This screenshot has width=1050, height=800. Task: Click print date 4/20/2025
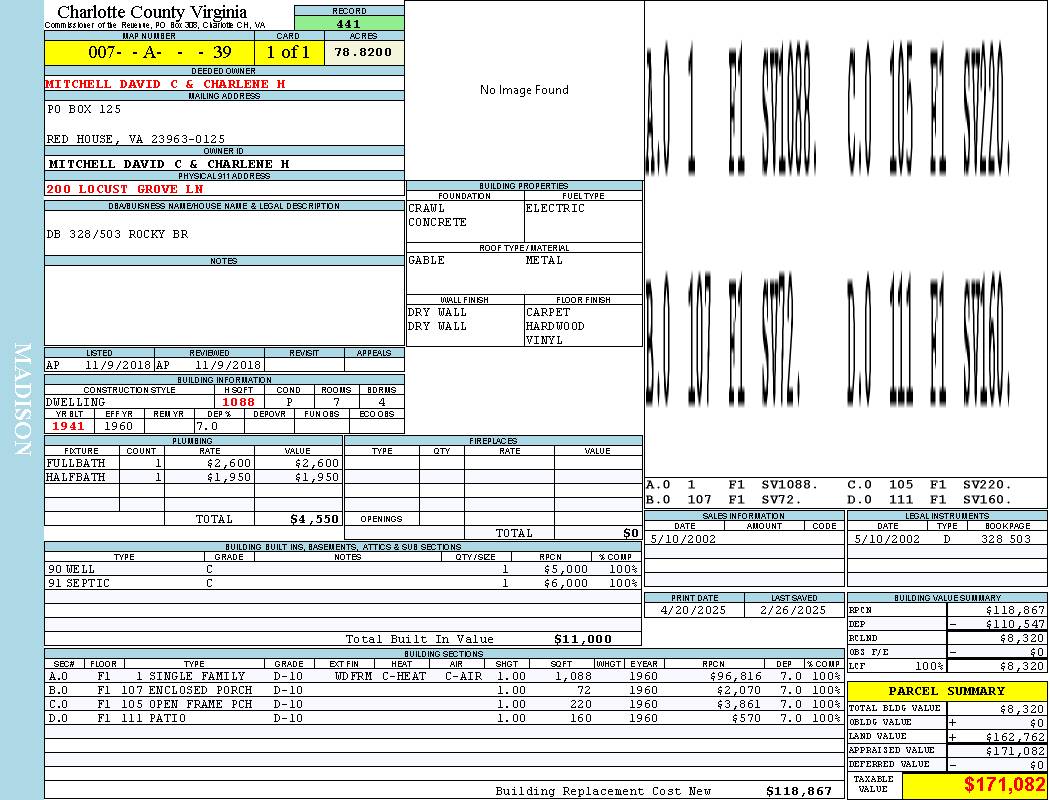pos(693,611)
